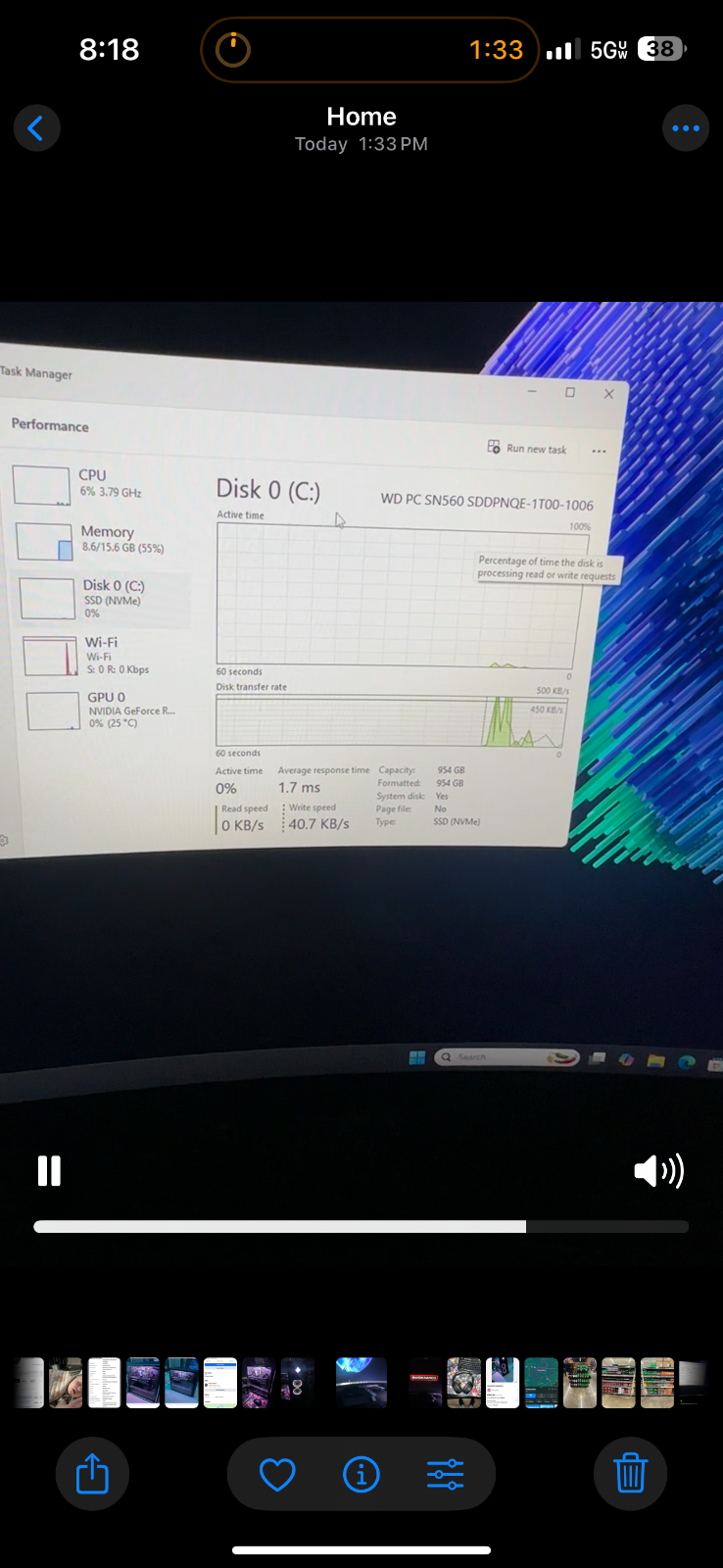Click the Wi-Fi throughput mini graph
This screenshot has height=1568, width=723.
click(51, 656)
